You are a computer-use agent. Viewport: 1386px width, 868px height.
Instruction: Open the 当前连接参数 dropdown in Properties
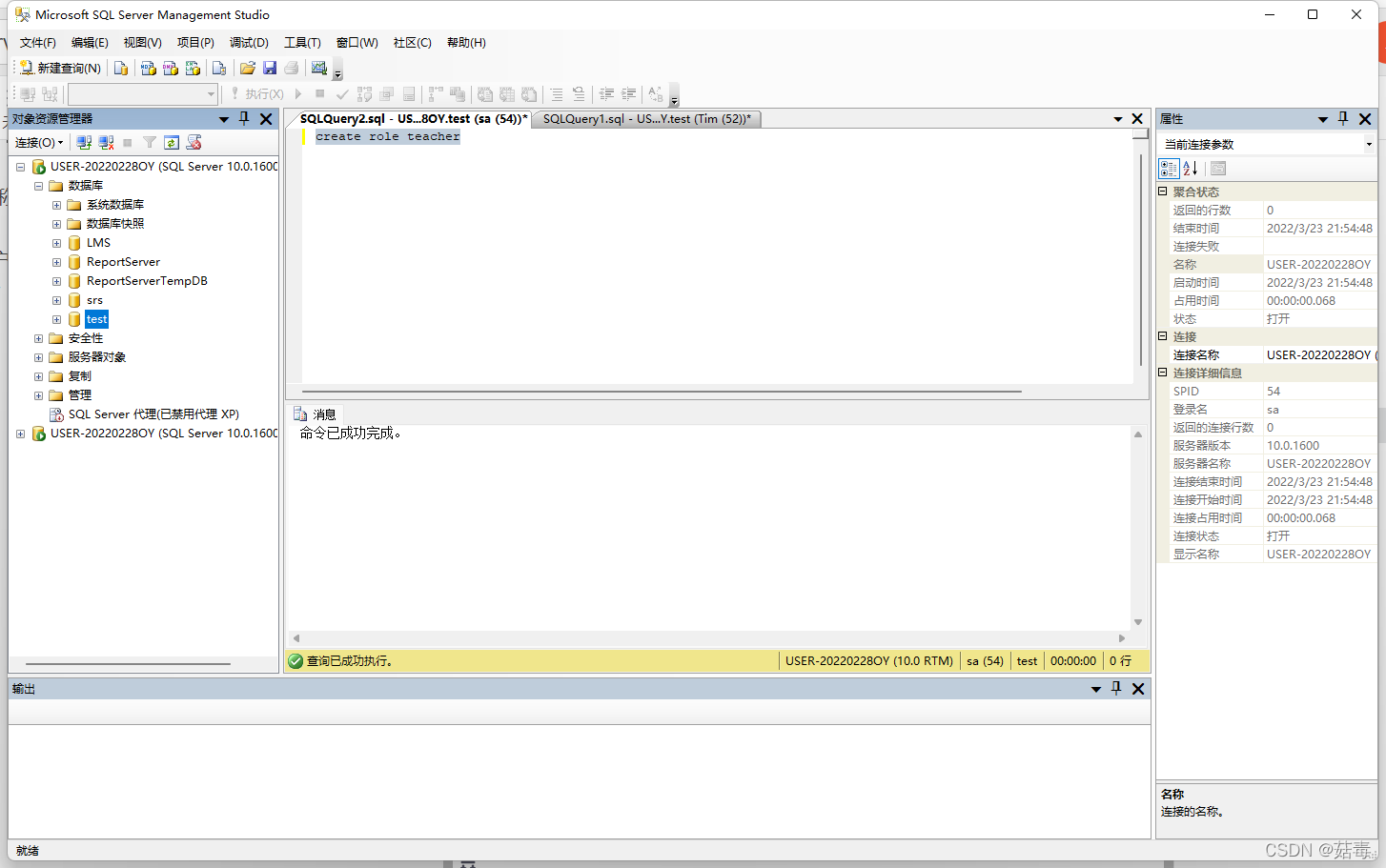click(1369, 145)
